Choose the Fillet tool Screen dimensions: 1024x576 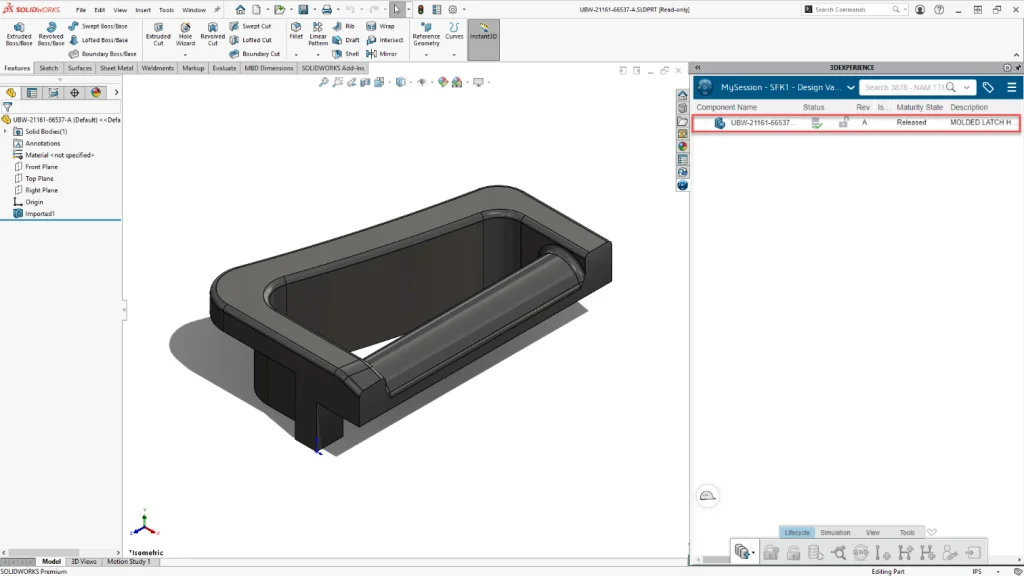tap(296, 30)
